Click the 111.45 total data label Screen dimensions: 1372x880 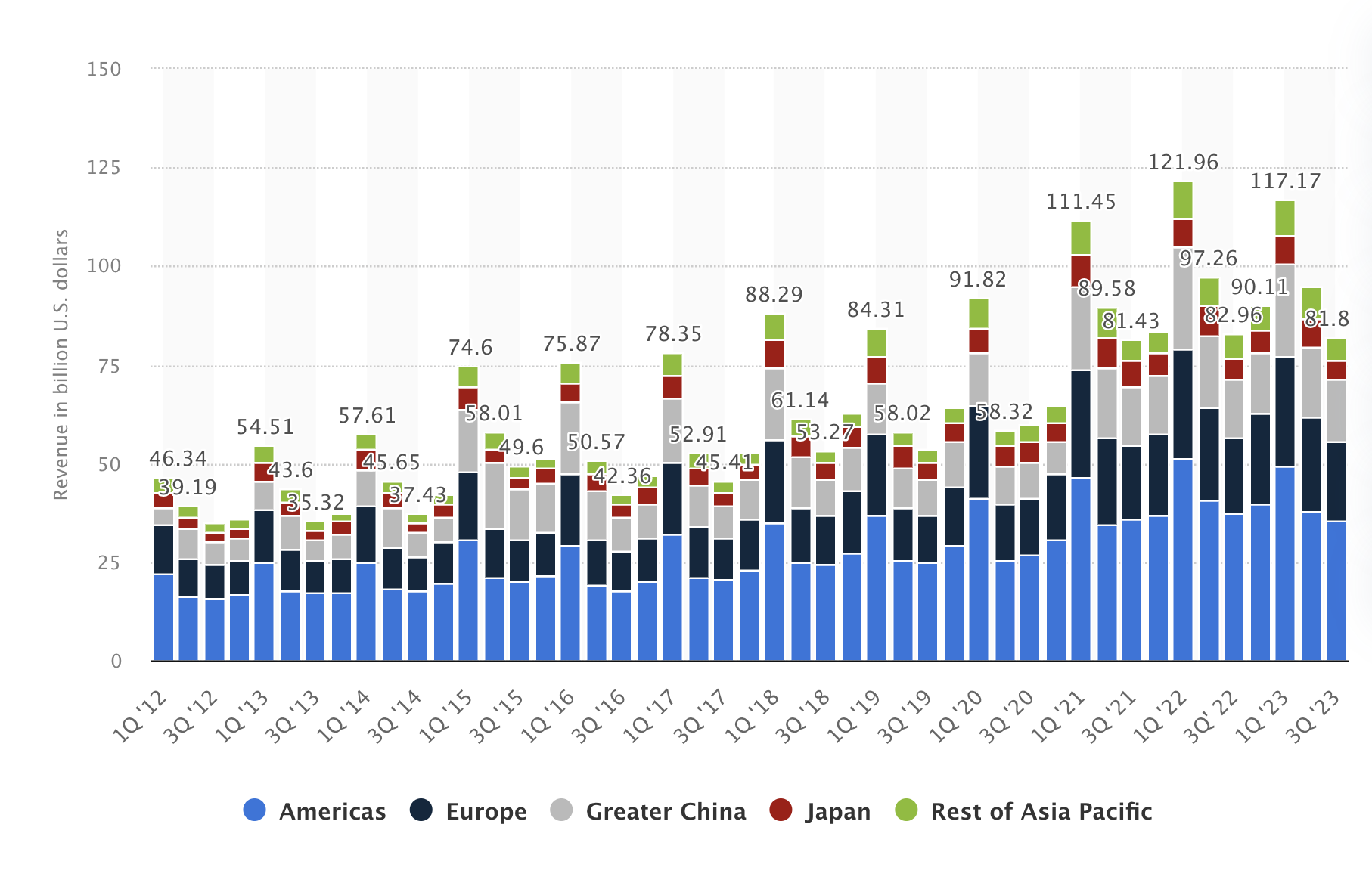(x=1081, y=202)
